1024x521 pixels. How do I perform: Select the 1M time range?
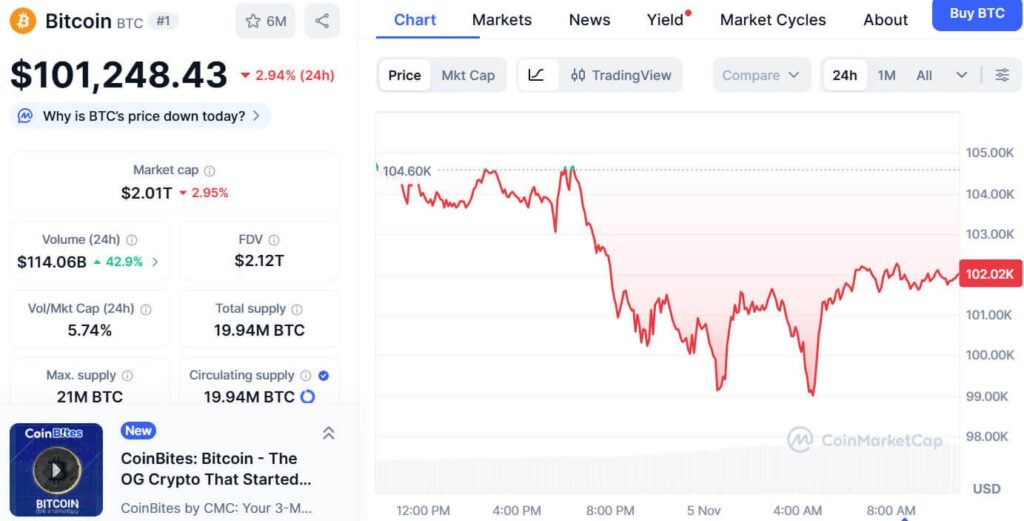pyautogui.click(x=887, y=75)
